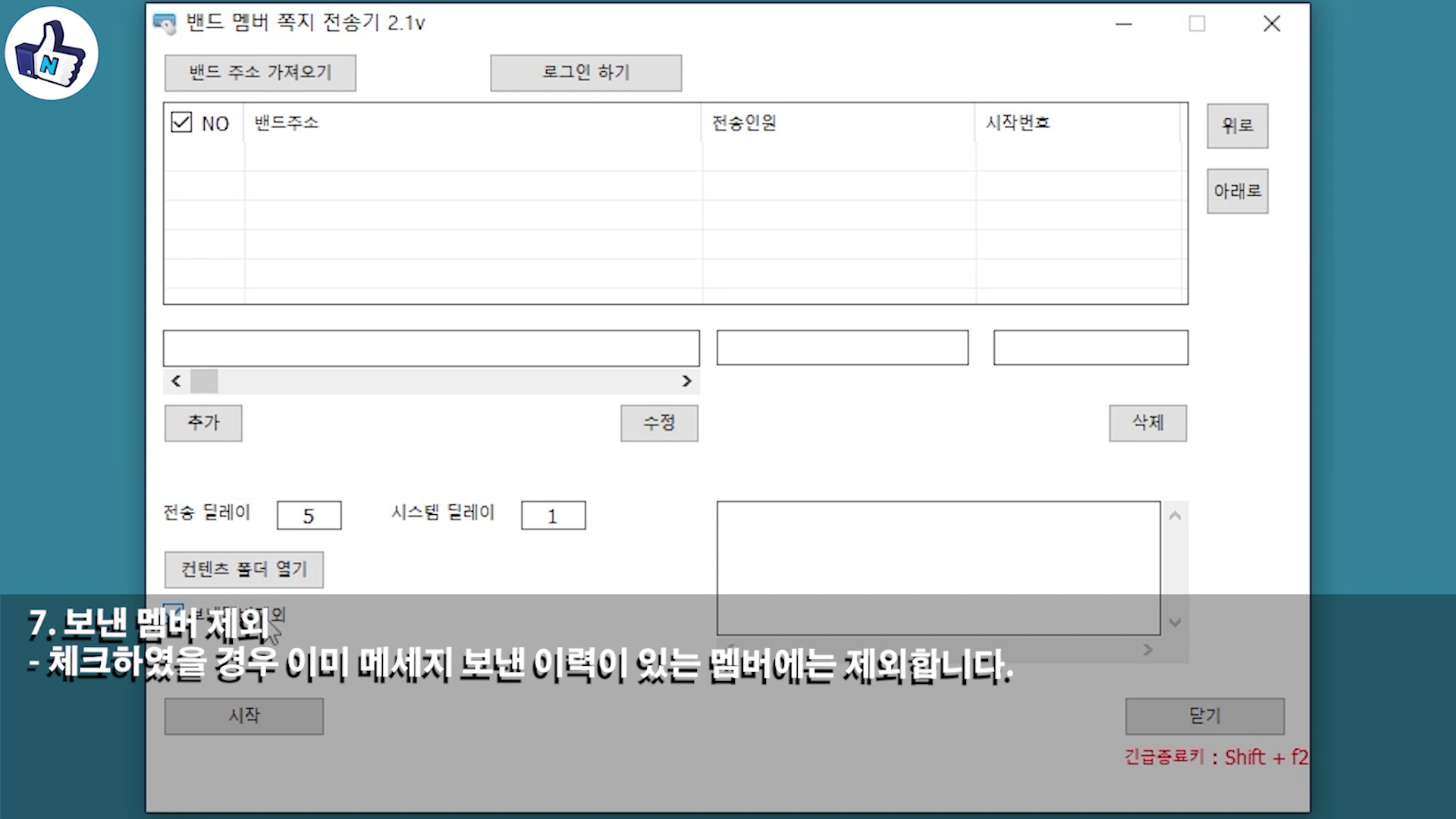Click the 전송인원 entry field below table
Image resolution: width=1456 pixels, height=819 pixels.
pyautogui.click(x=842, y=348)
